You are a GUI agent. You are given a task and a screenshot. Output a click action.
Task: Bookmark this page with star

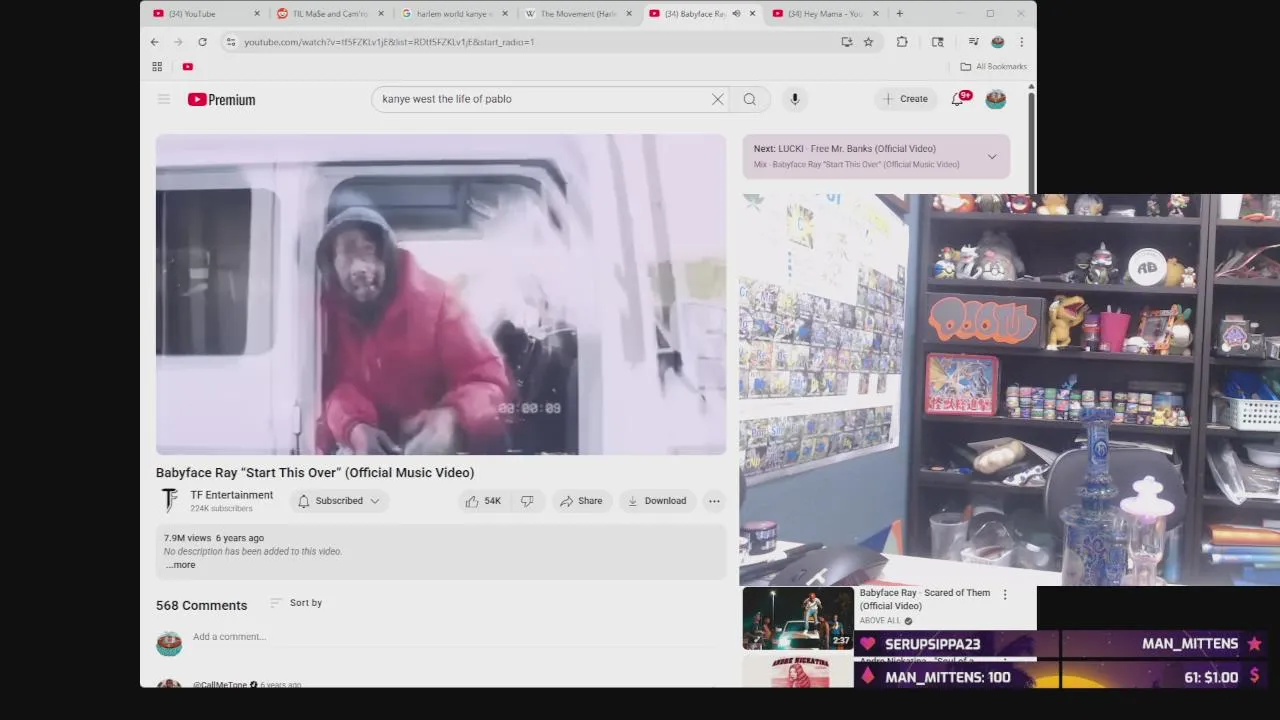click(x=868, y=42)
